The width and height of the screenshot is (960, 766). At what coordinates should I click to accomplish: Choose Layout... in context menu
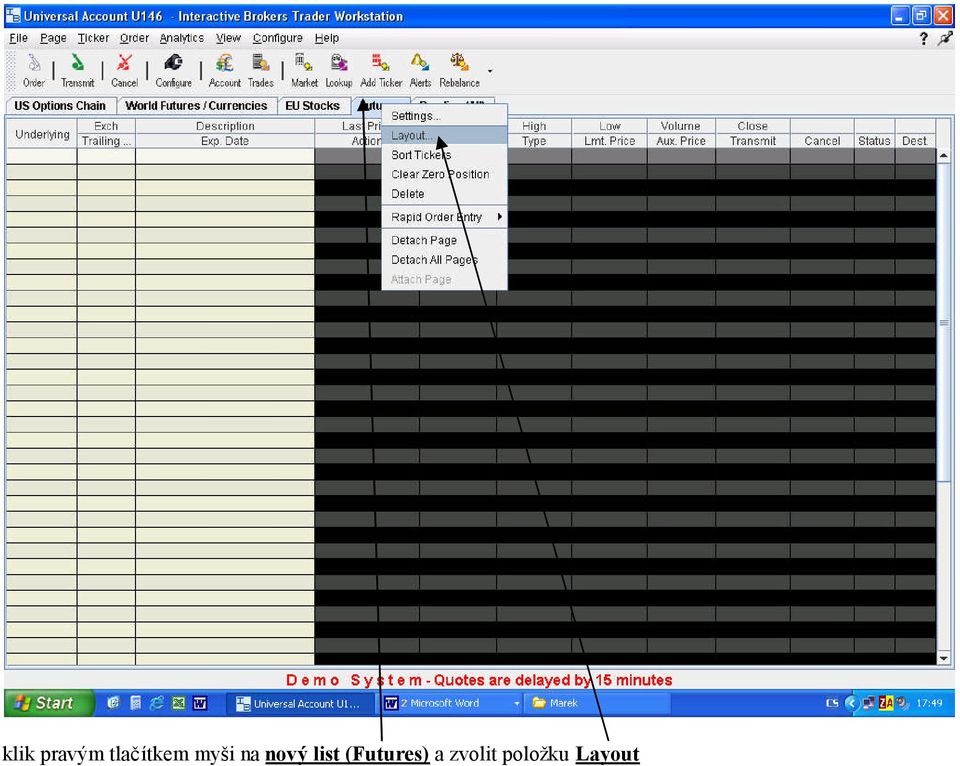[x=444, y=135]
